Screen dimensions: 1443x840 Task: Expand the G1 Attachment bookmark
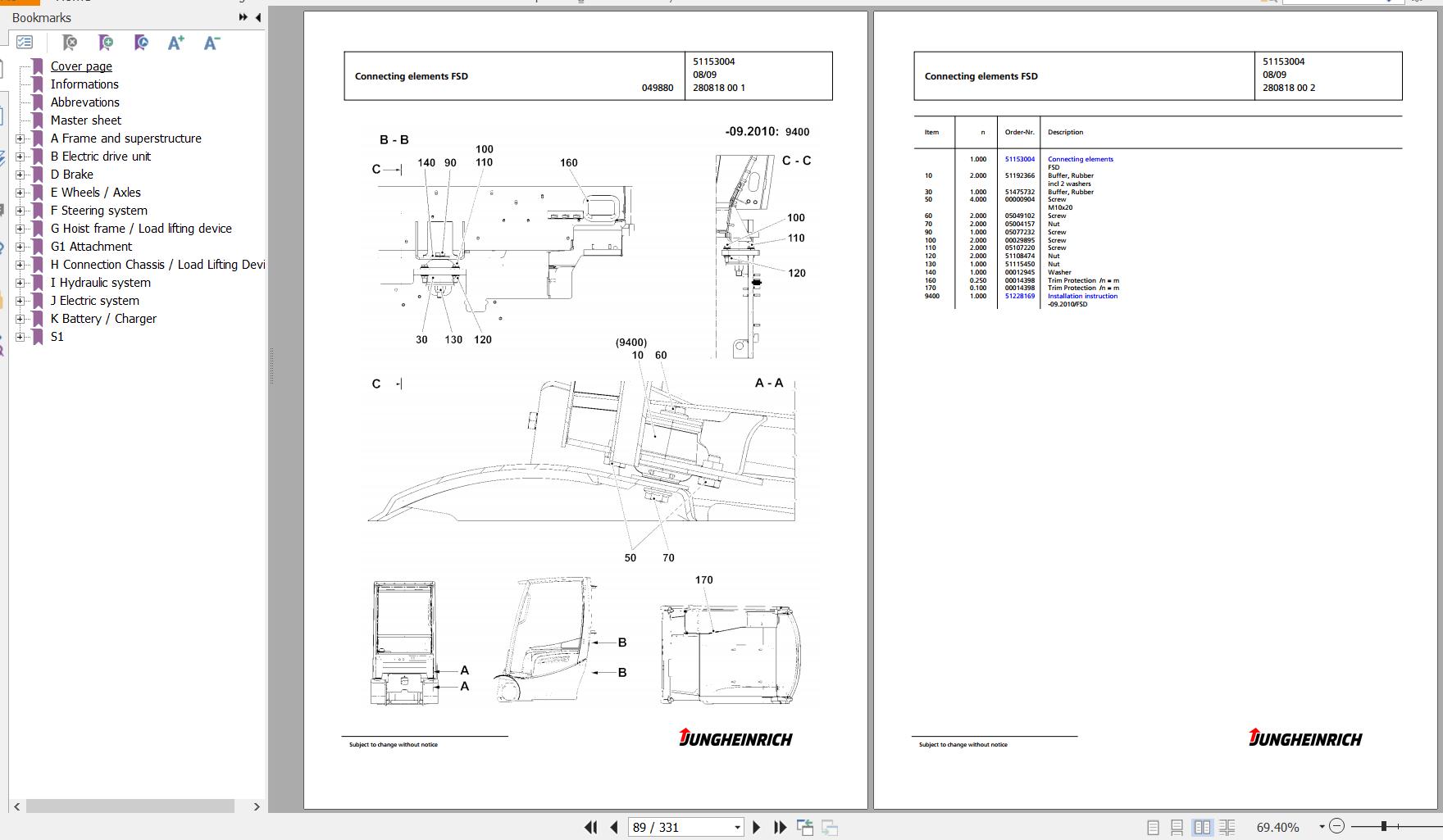pyautogui.click(x=20, y=247)
